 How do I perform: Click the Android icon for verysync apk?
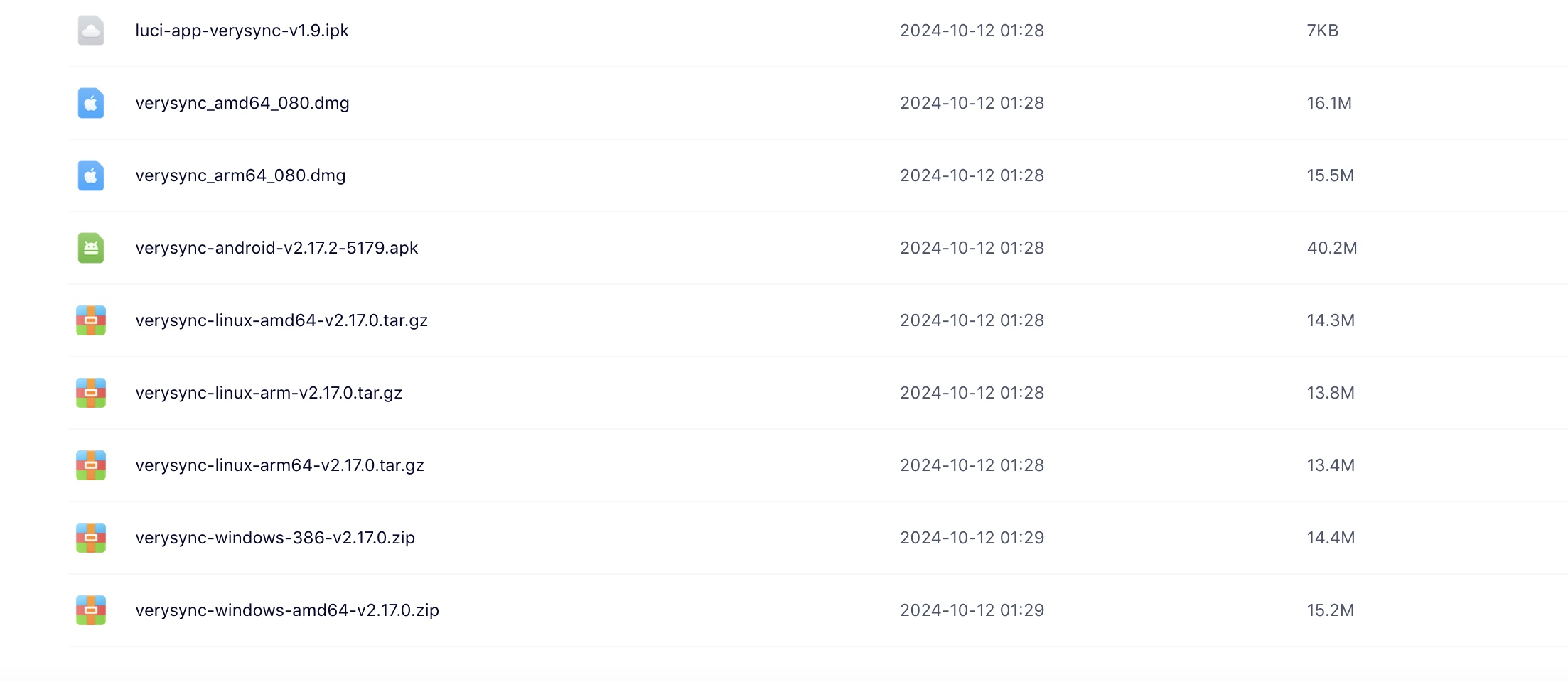[91, 248]
